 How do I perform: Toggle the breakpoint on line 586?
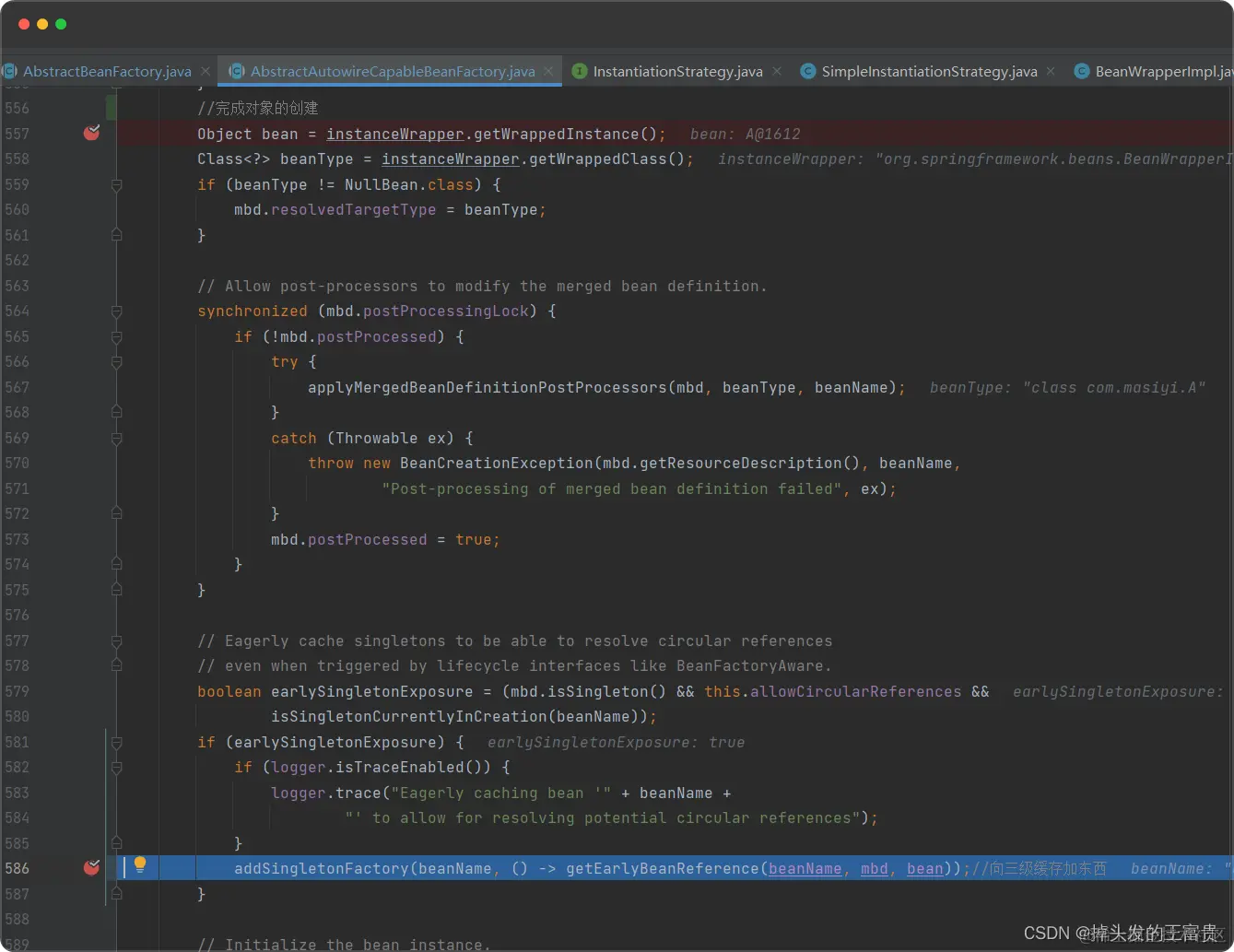[x=91, y=867]
